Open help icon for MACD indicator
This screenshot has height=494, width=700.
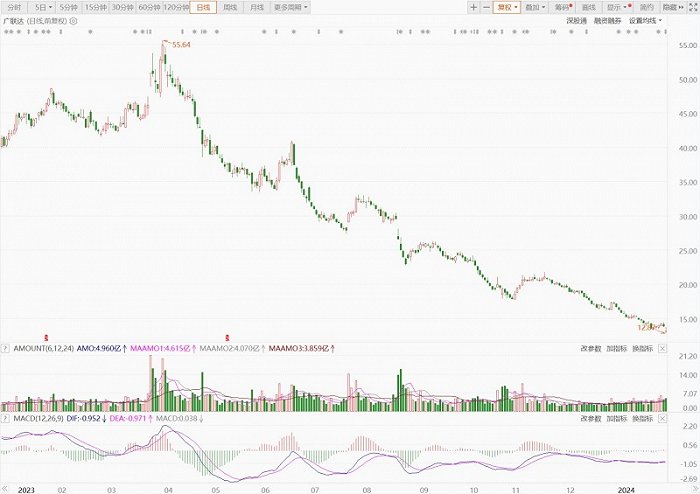(x=5, y=419)
